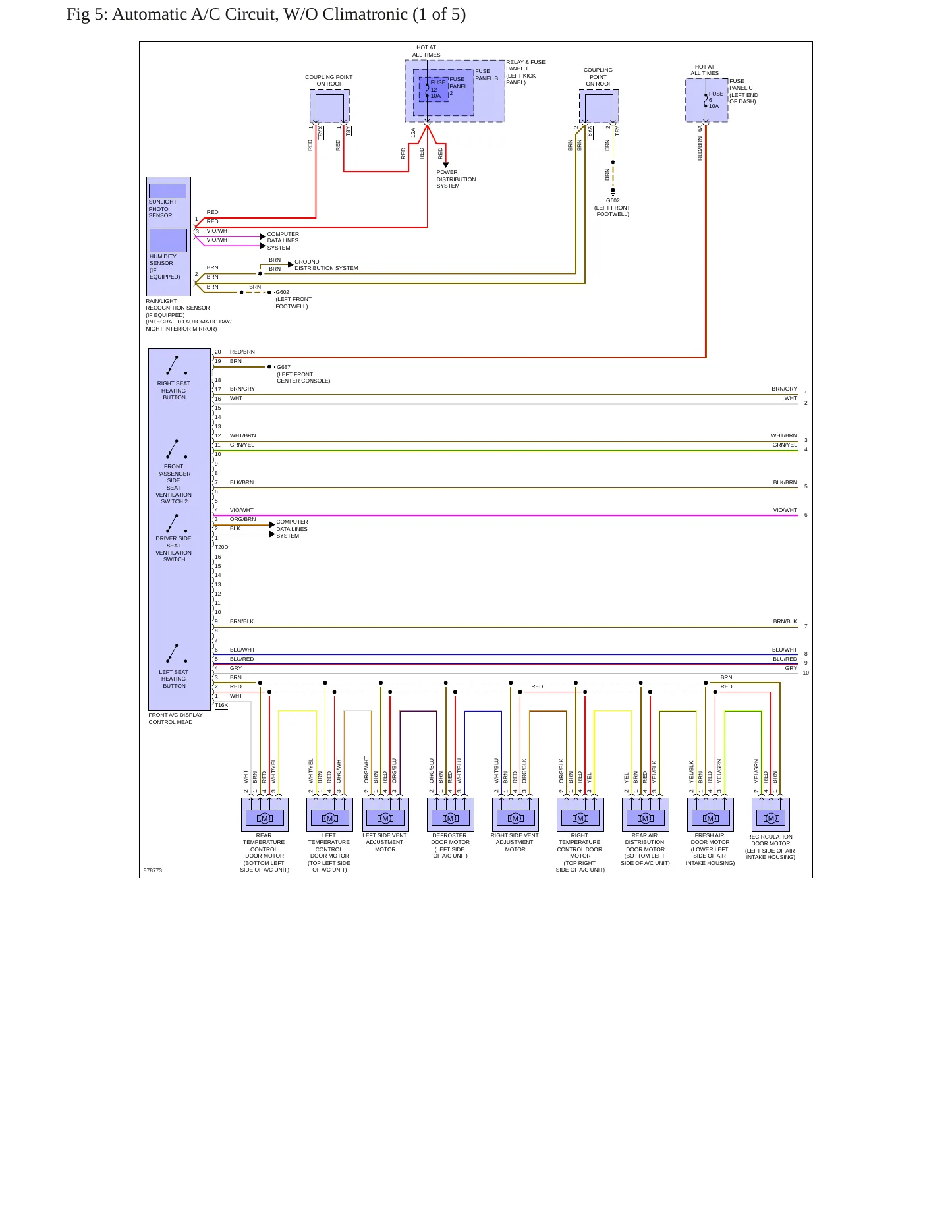The image size is (952, 1232).
Task: Select the 'BRN/BLK' label near continuation 7
Action: point(785,621)
